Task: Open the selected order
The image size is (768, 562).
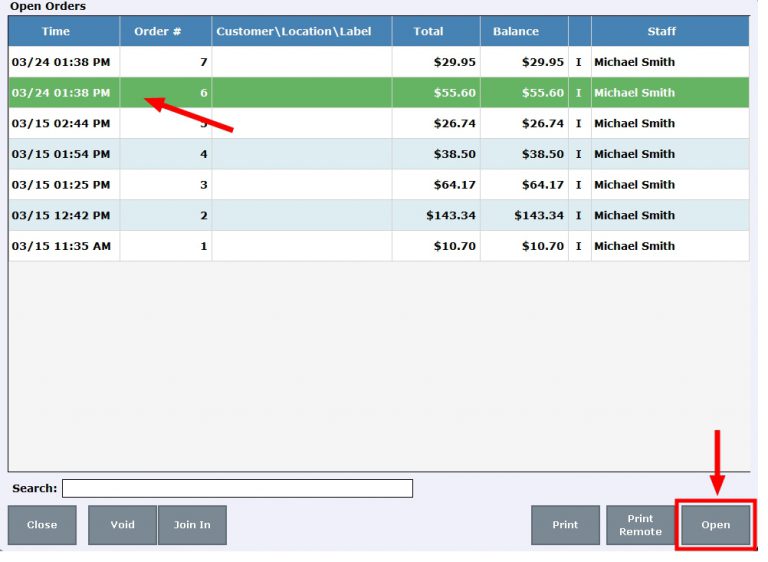Action: pyautogui.click(x=716, y=525)
